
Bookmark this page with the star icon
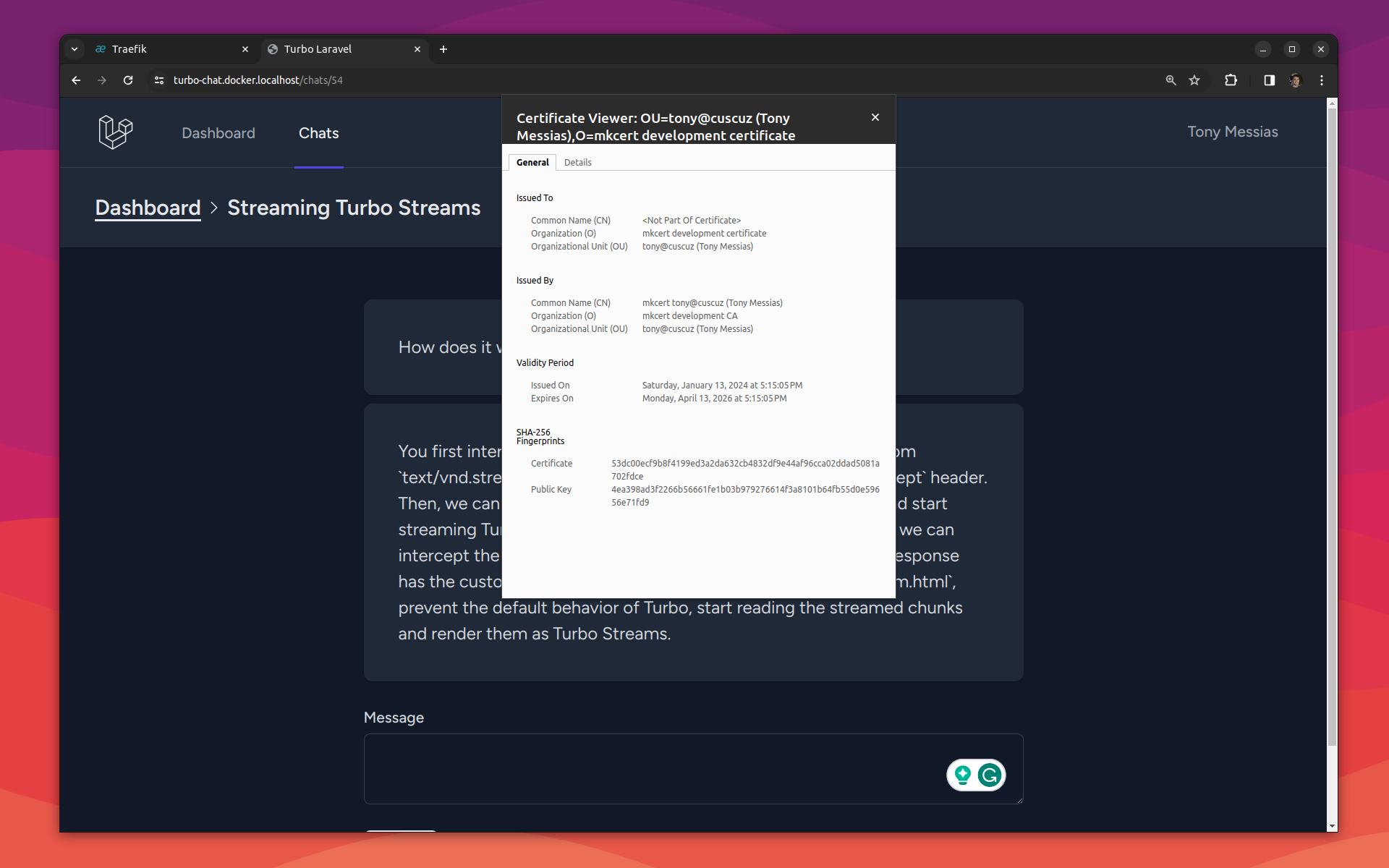point(1194,80)
